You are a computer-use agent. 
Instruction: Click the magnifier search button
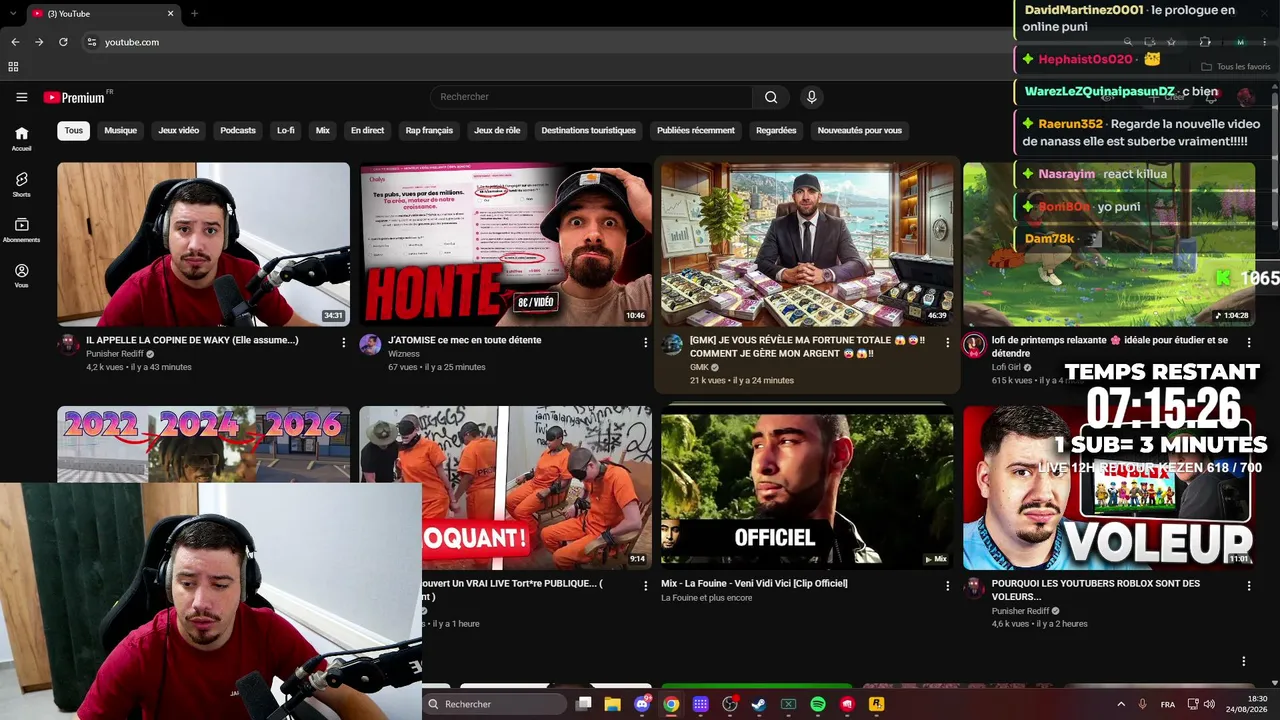[x=771, y=97]
